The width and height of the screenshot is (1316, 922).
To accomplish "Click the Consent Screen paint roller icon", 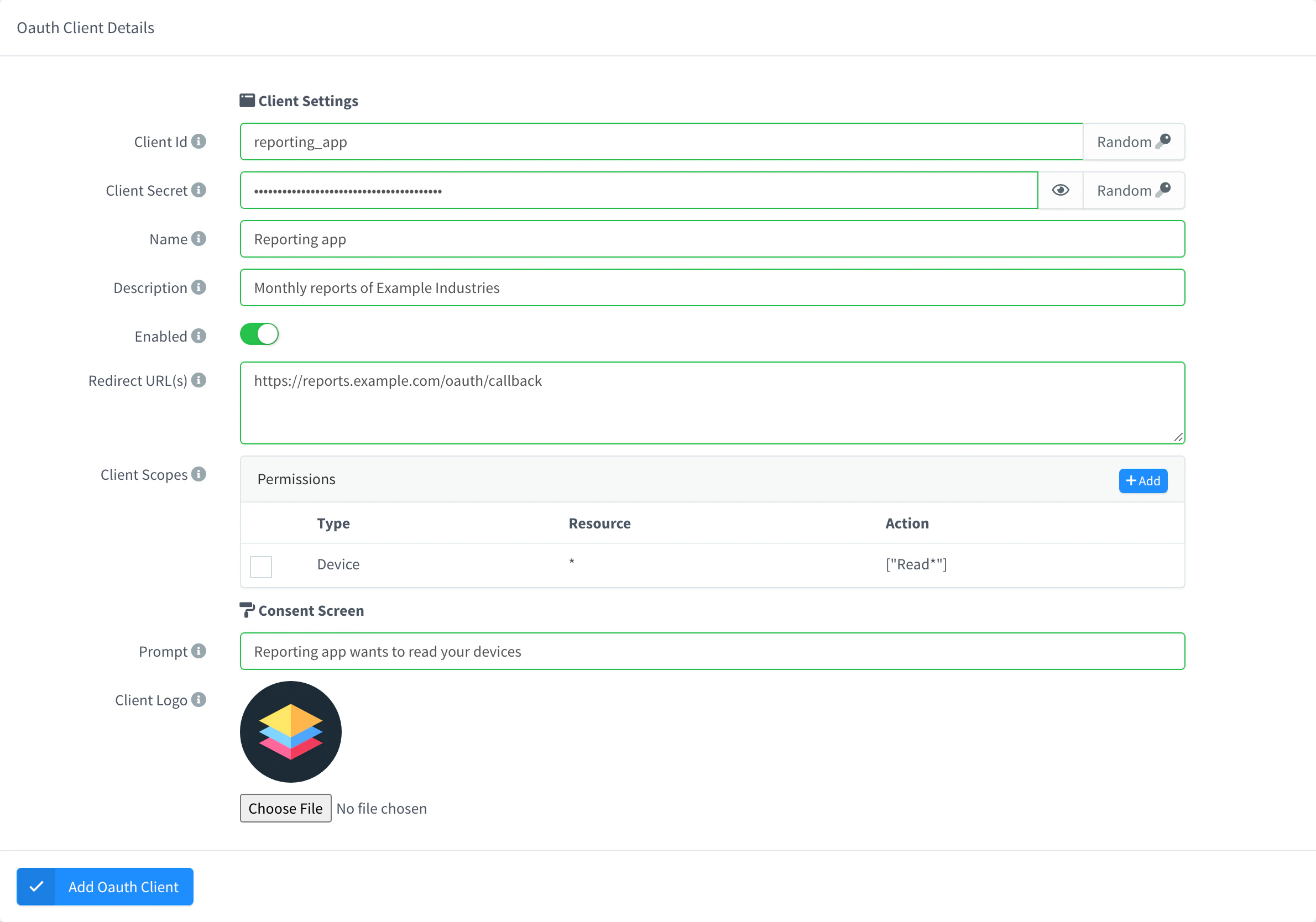I will (x=247, y=610).
